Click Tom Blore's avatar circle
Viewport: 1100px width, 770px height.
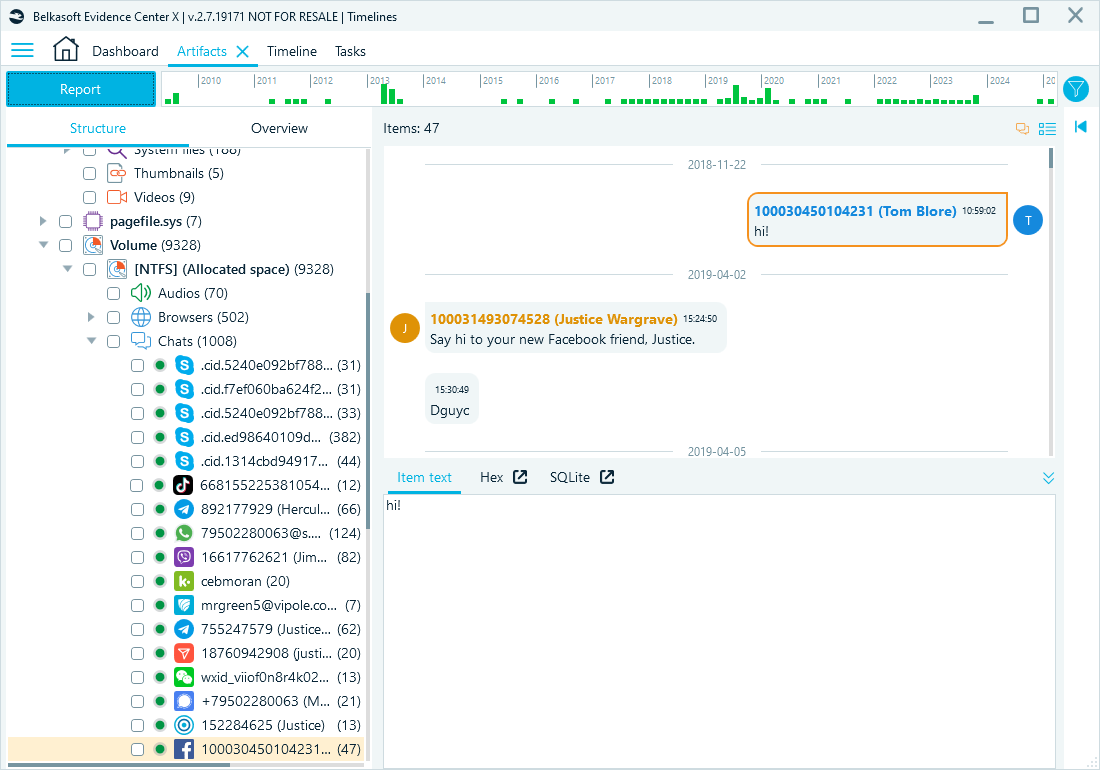coord(1028,220)
